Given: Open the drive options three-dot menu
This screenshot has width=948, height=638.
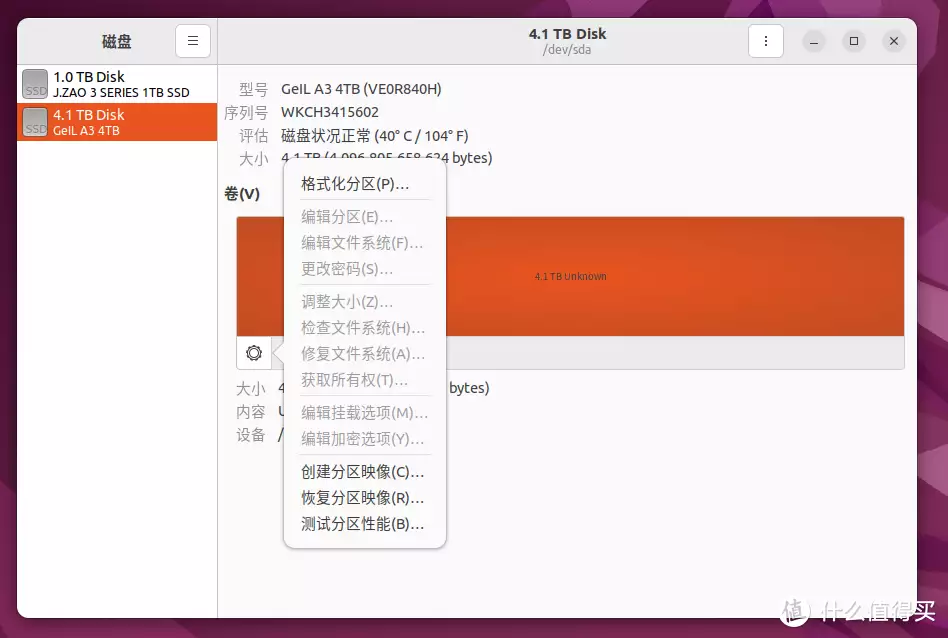Looking at the screenshot, I should pos(765,41).
